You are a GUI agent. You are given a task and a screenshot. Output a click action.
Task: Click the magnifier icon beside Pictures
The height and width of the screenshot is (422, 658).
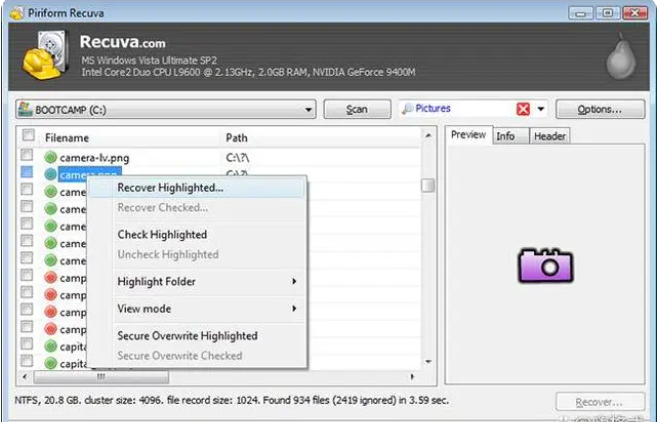tap(407, 109)
